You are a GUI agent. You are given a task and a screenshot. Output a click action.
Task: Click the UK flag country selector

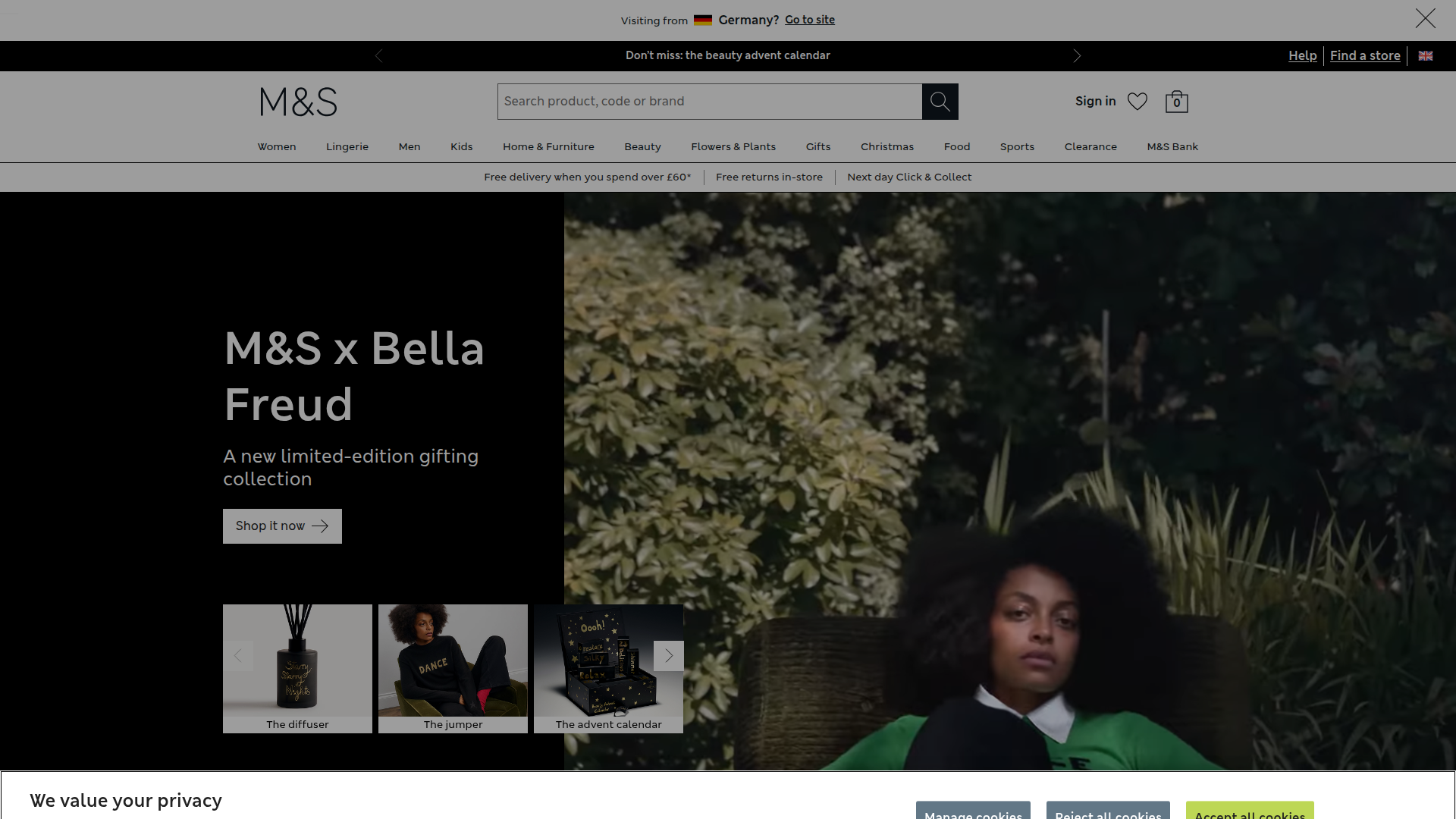(x=1425, y=56)
